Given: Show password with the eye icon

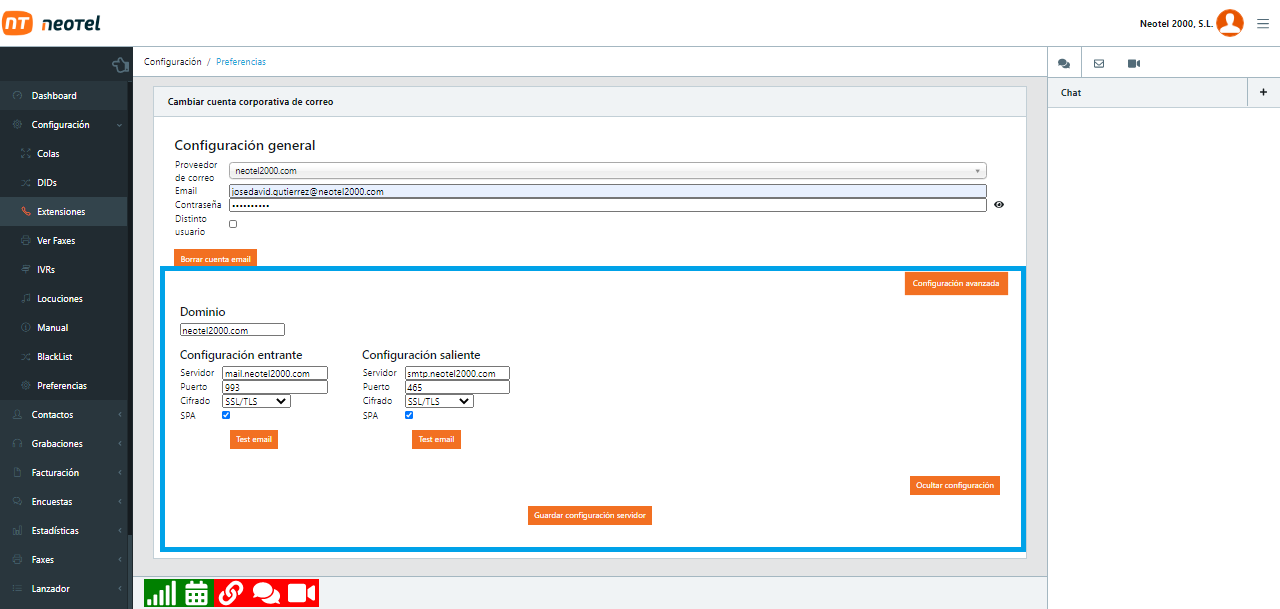Looking at the screenshot, I should click(x=999, y=205).
